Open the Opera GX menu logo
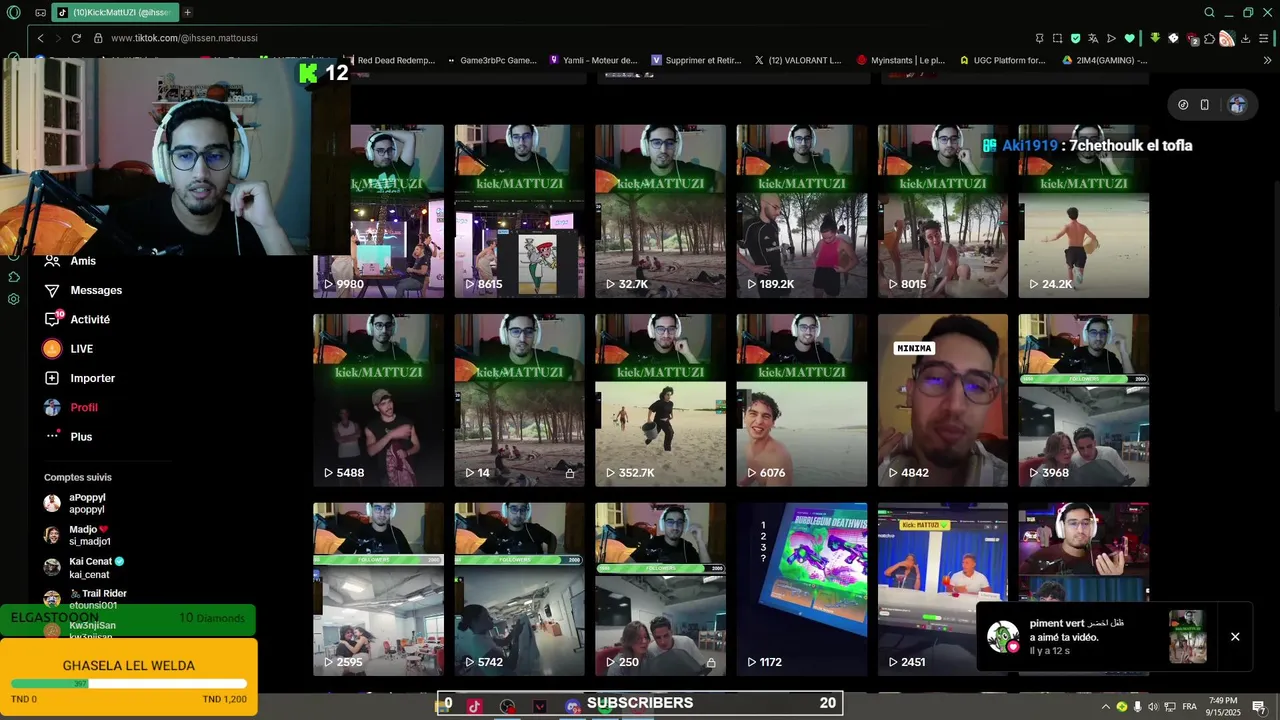 click(x=13, y=13)
